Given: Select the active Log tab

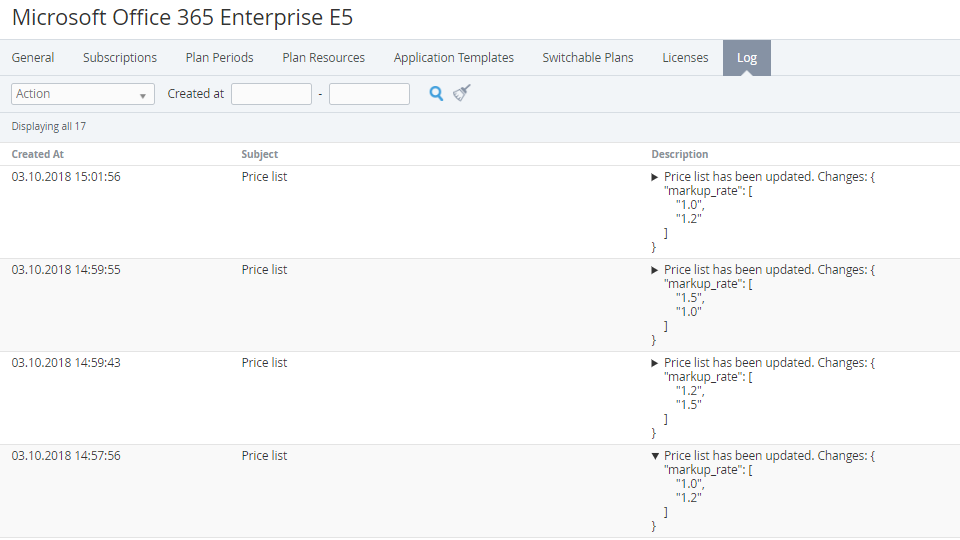Looking at the screenshot, I should click(x=747, y=58).
